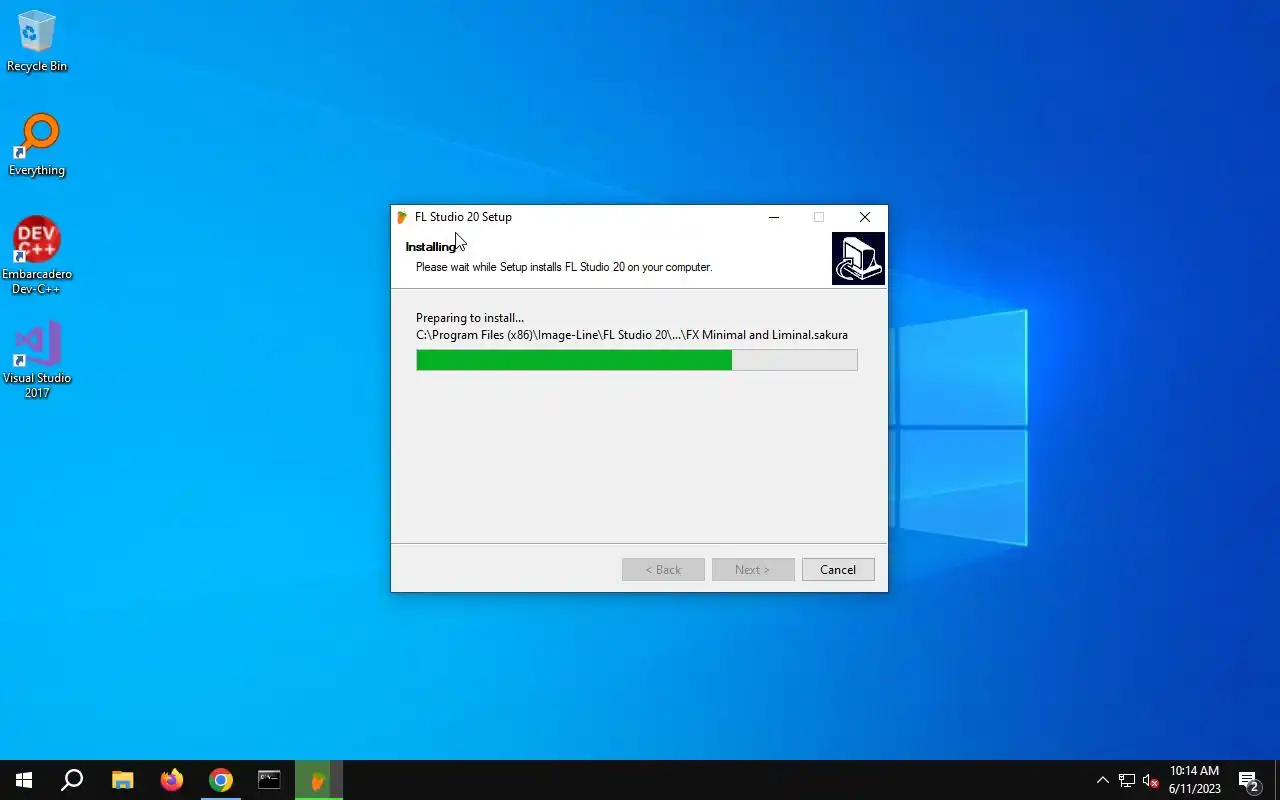Open the Windows Start menu

[x=24, y=780]
